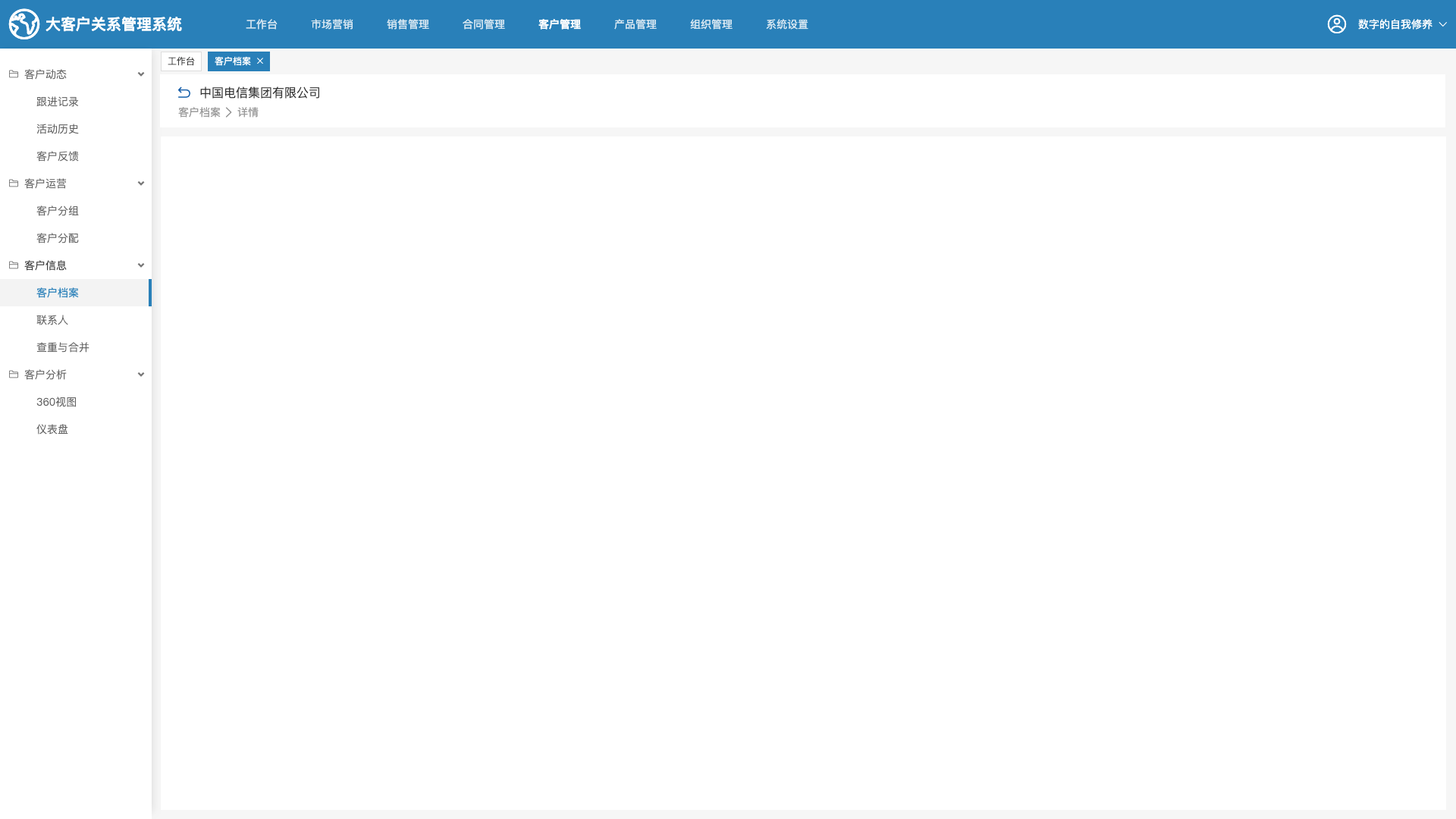1456x819 pixels.
Task: Open the 360视图 sidebar item
Action: [x=57, y=402]
